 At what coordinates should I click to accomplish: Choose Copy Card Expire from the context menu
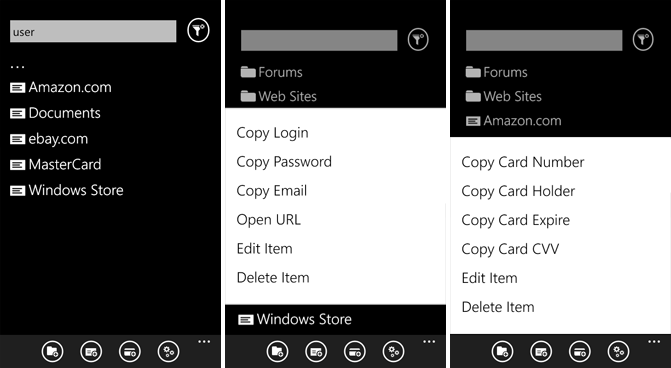516,220
